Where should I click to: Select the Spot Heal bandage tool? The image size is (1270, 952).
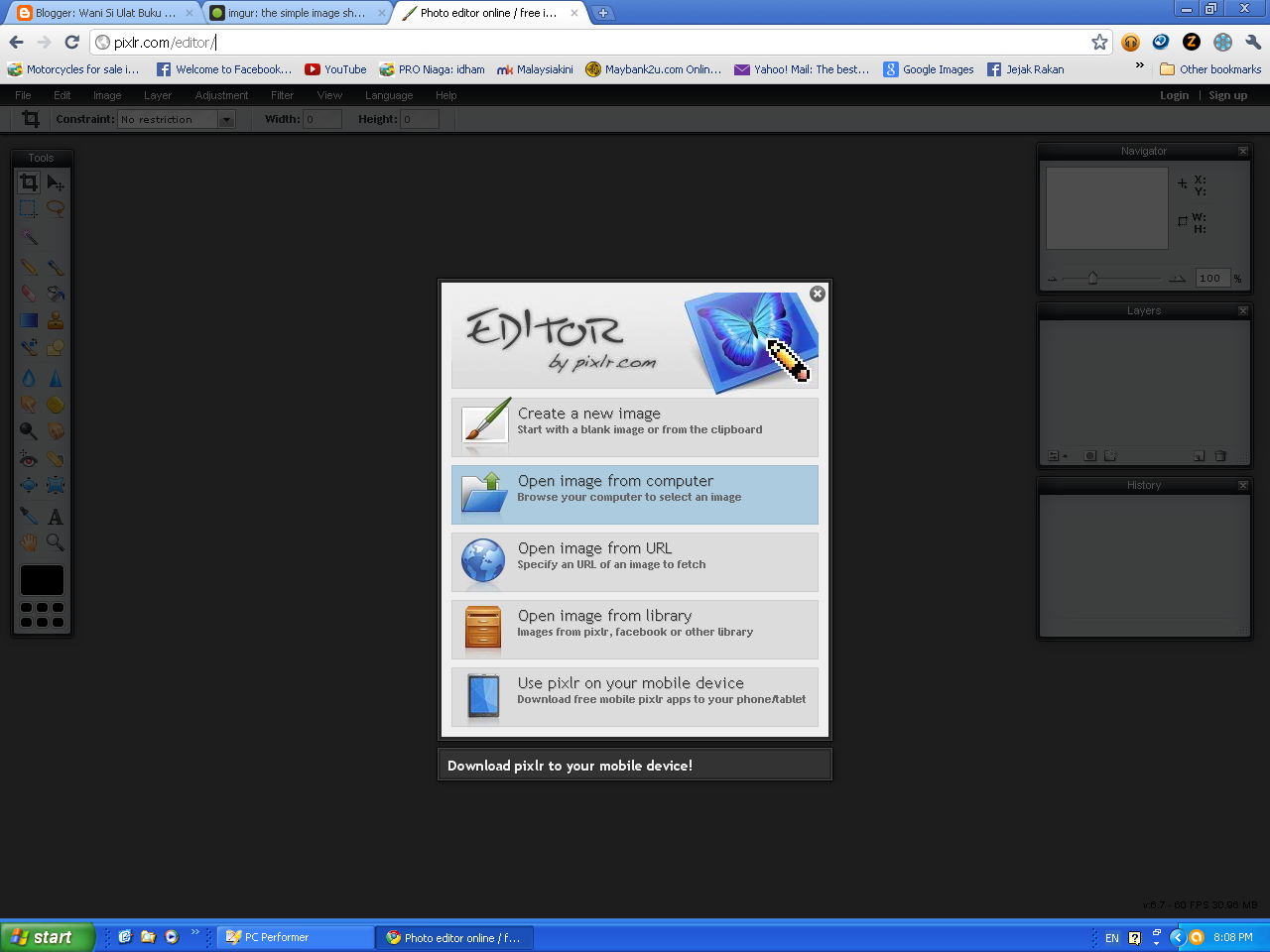[56, 459]
